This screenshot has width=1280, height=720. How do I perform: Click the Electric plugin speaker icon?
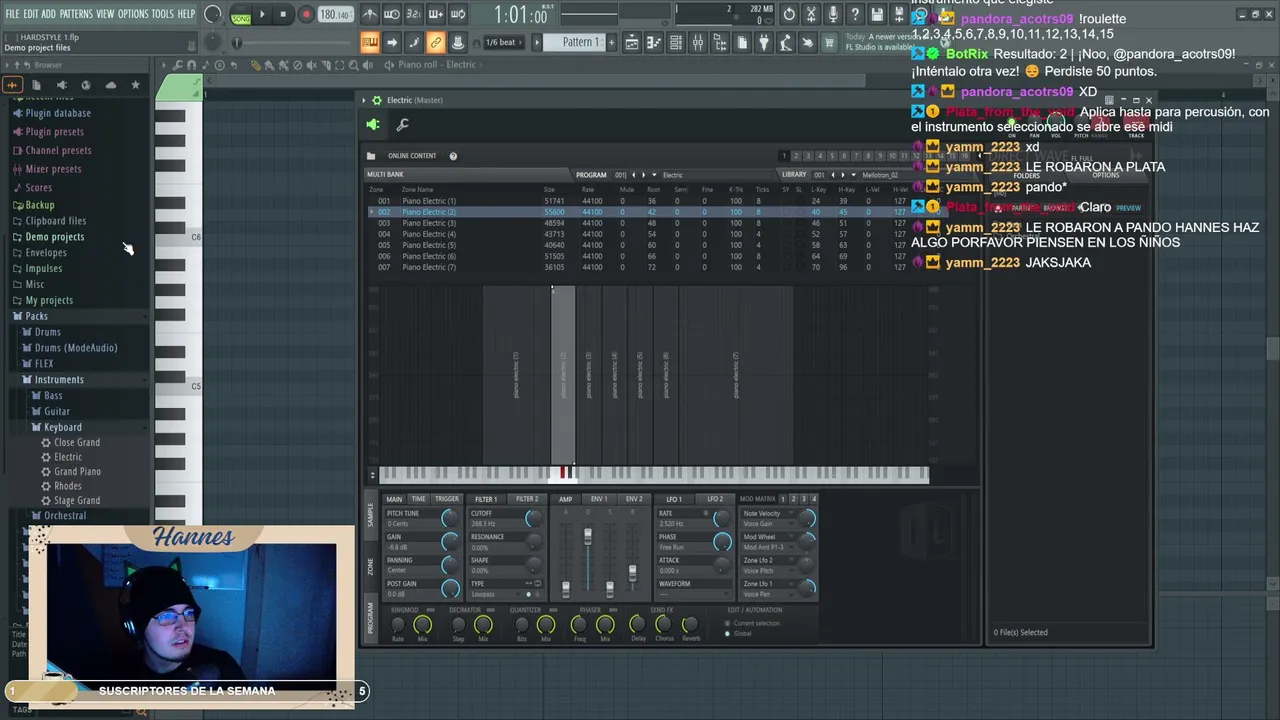coord(373,125)
